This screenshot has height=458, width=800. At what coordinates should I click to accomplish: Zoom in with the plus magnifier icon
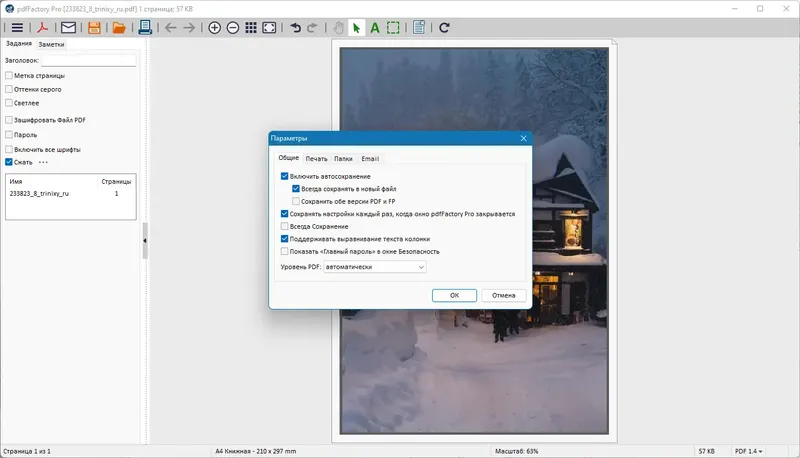point(214,28)
